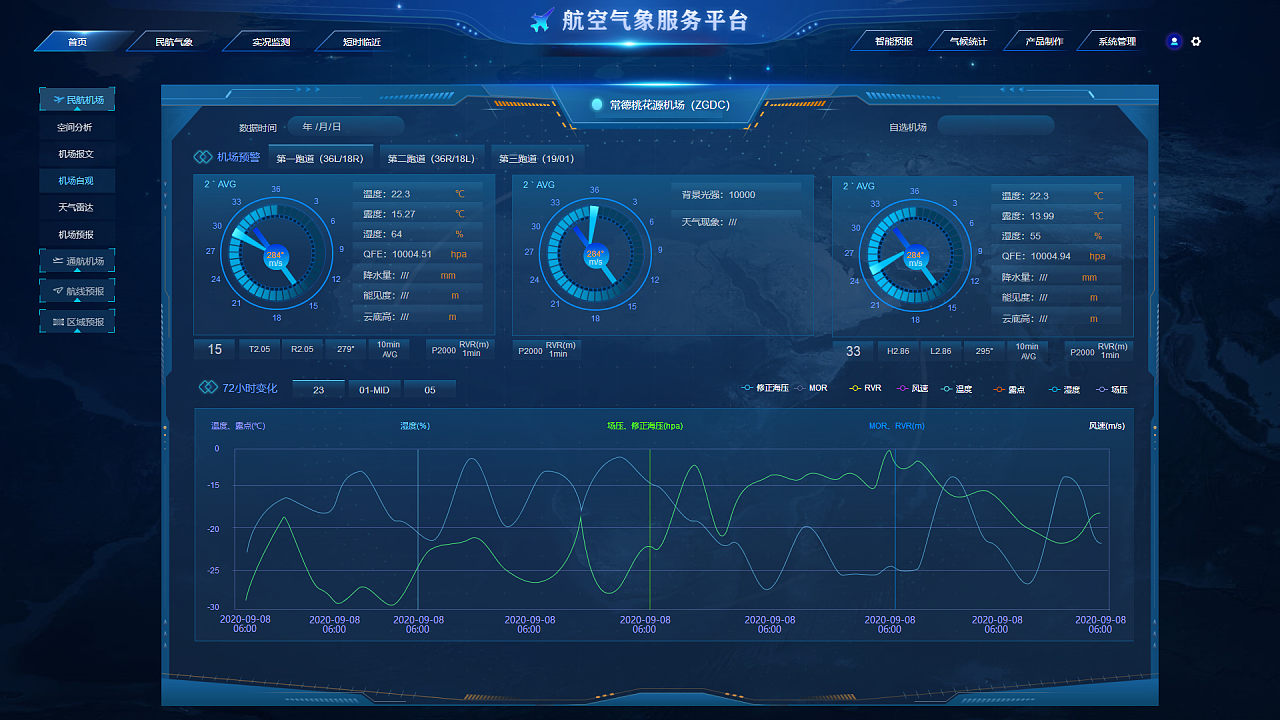Click the 常德桃花源机场 (ZGDC) title
This screenshot has width=1280, height=720.
[670, 105]
